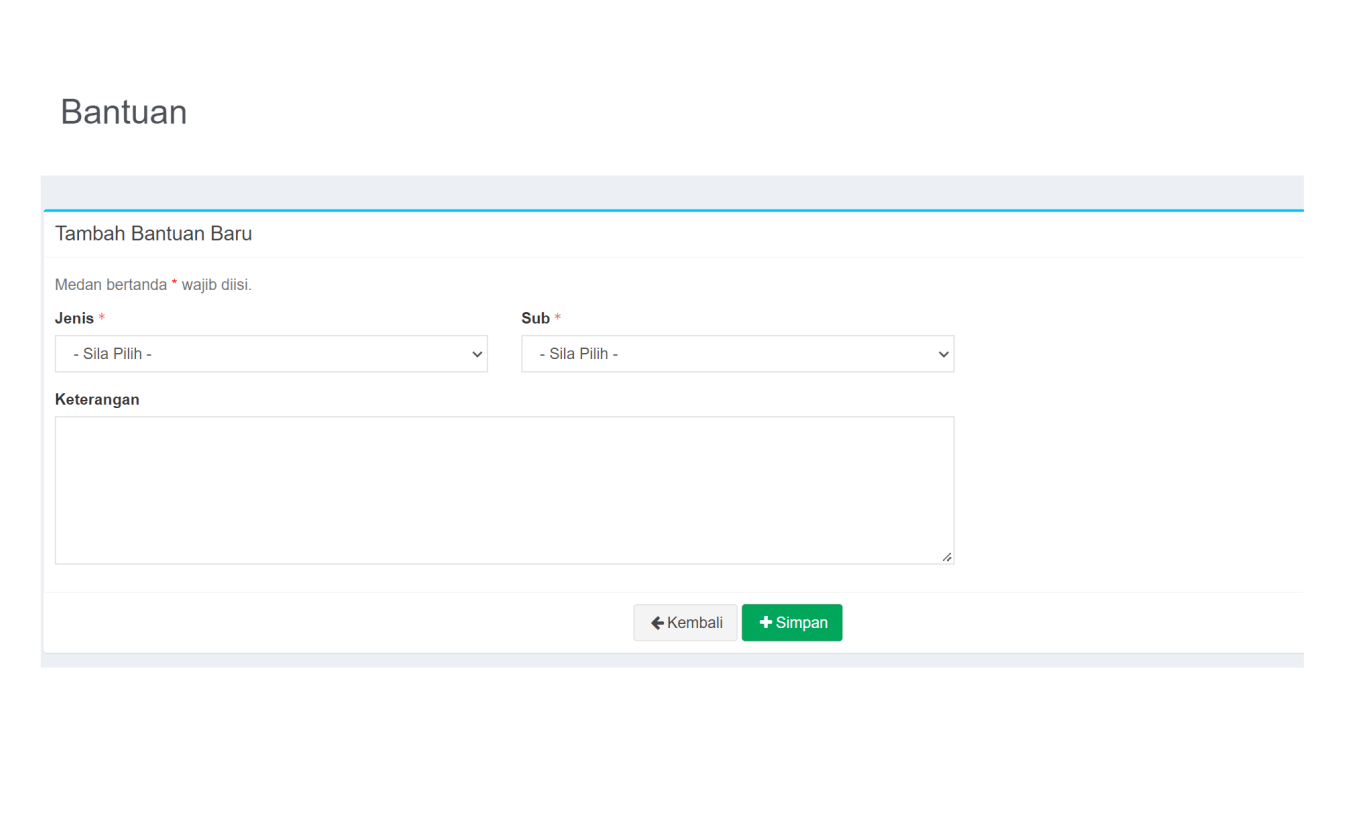Open the Sub selection dropdown
This screenshot has width=1351, height=814.
point(737,353)
